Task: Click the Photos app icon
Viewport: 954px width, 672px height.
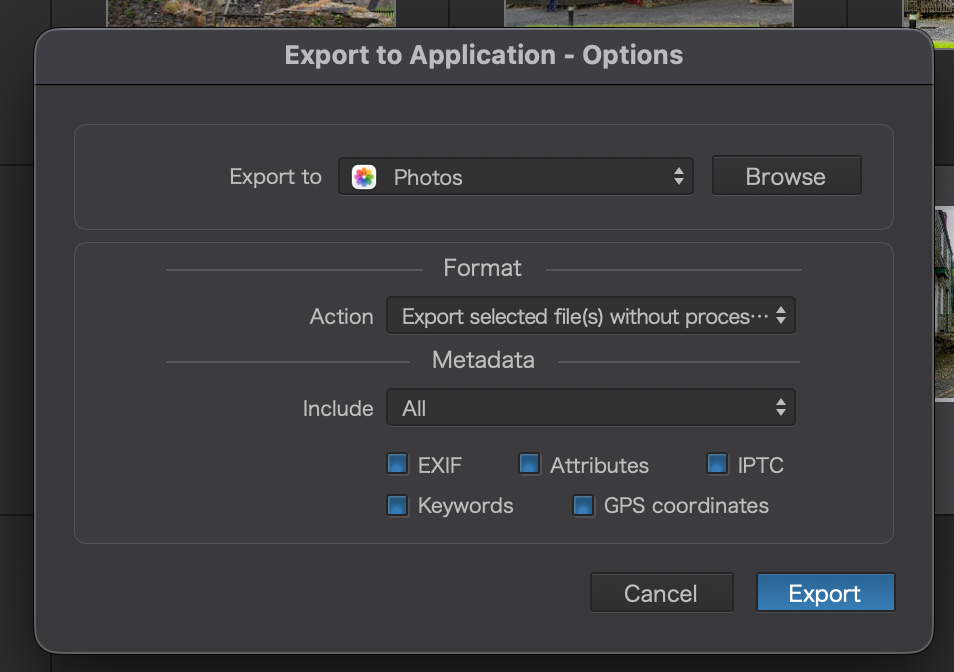Action: coord(365,178)
